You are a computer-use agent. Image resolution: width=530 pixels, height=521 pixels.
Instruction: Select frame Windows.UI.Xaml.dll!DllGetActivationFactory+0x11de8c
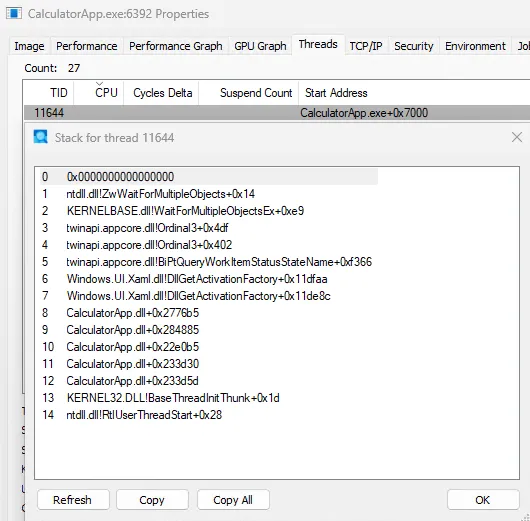tap(198, 296)
